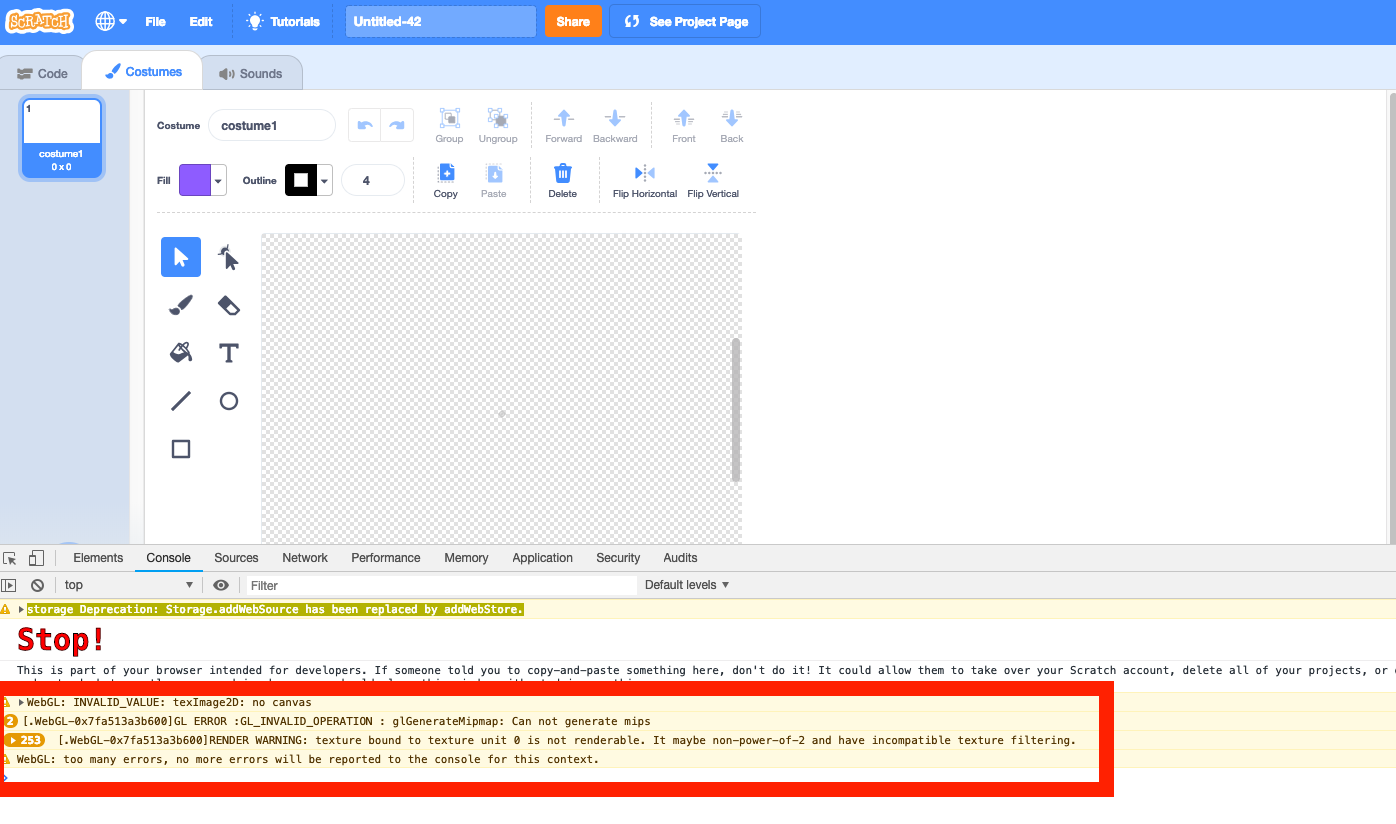1396x824 pixels.
Task: Switch to the Sounds tab
Action: [x=252, y=71]
